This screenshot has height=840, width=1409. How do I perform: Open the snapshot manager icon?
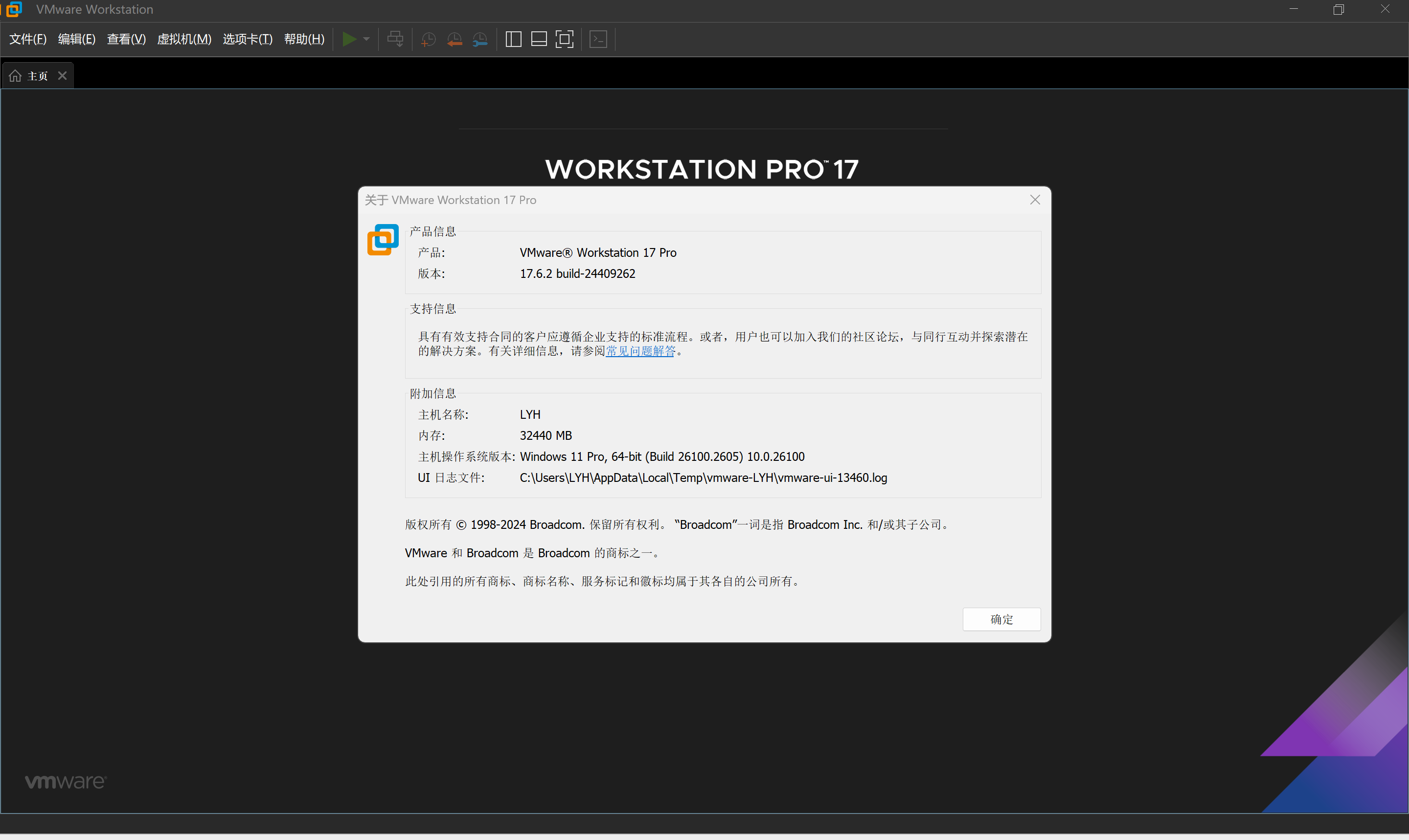coord(480,39)
